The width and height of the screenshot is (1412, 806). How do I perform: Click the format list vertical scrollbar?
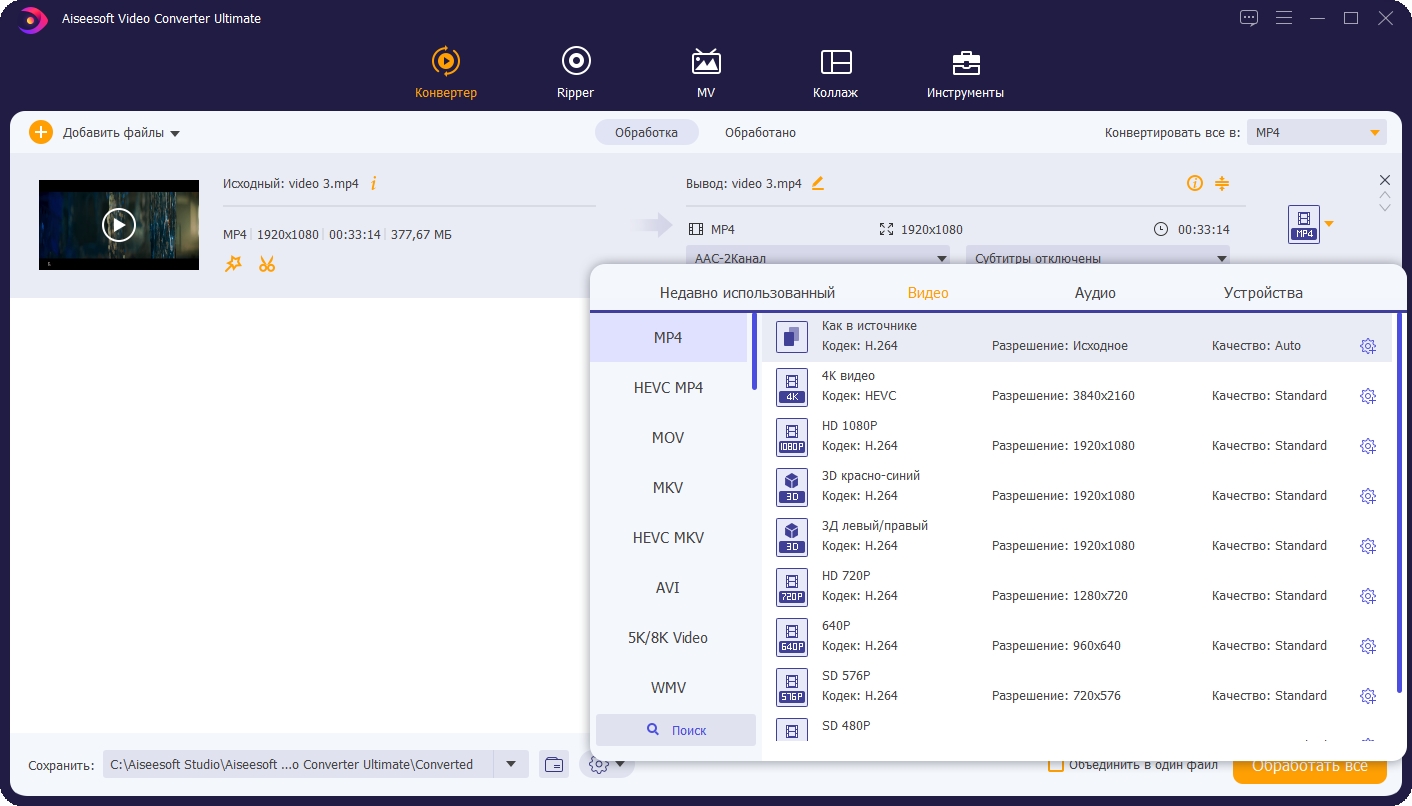1399,500
